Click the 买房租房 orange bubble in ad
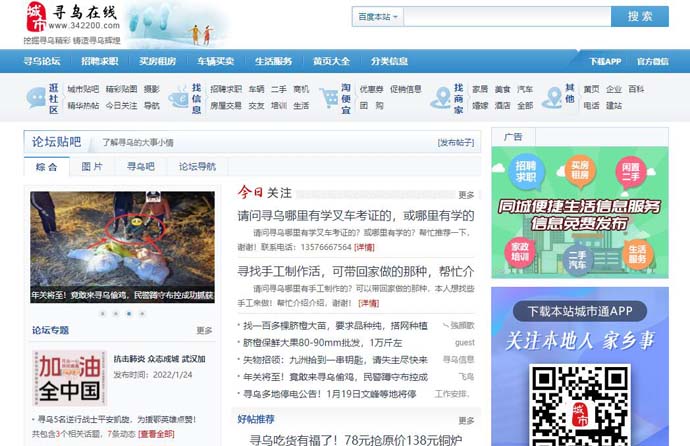The width and height of the screenshot is (690, 446). pos(580,170)
